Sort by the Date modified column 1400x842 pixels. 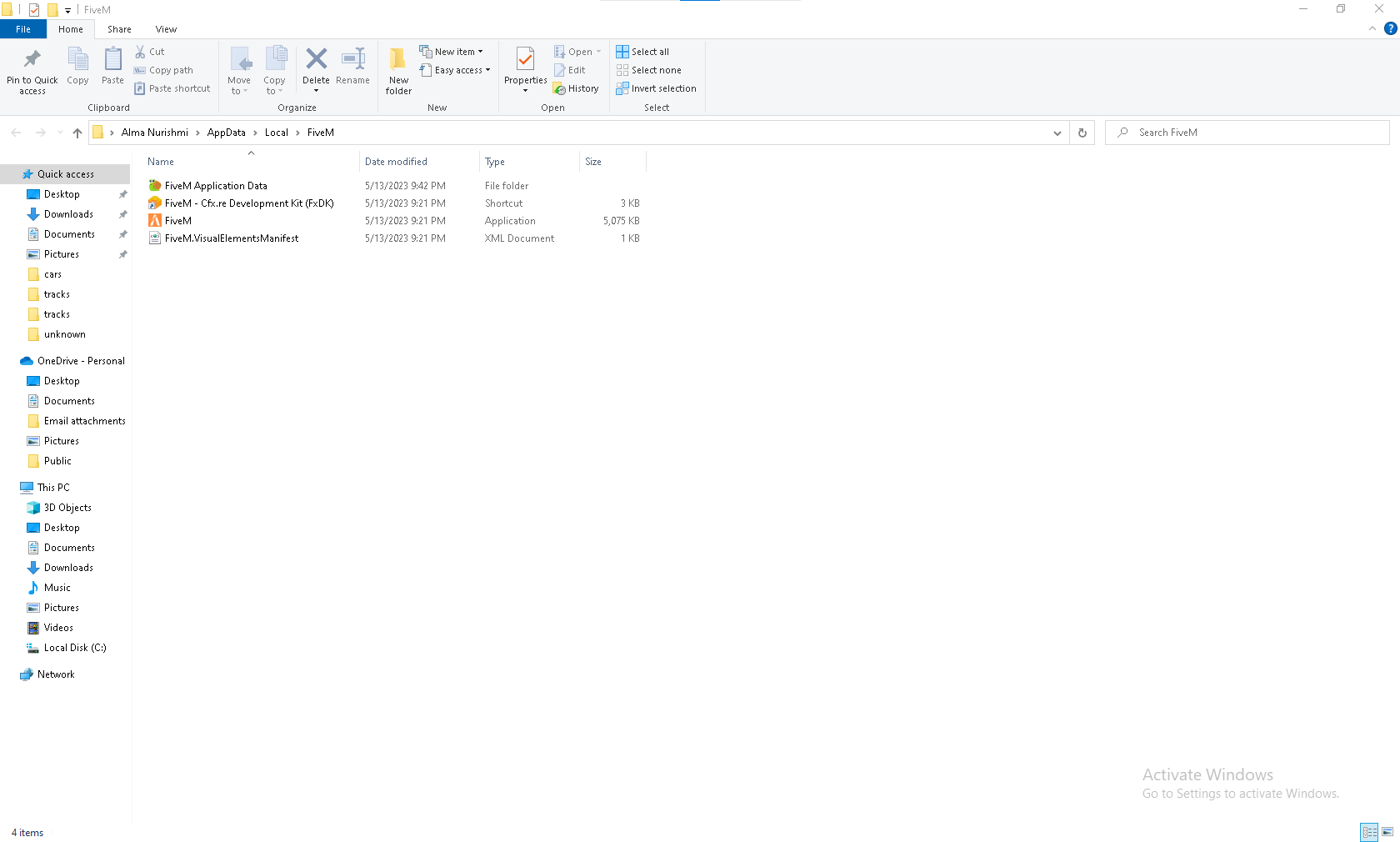click(x=420, y=162)
